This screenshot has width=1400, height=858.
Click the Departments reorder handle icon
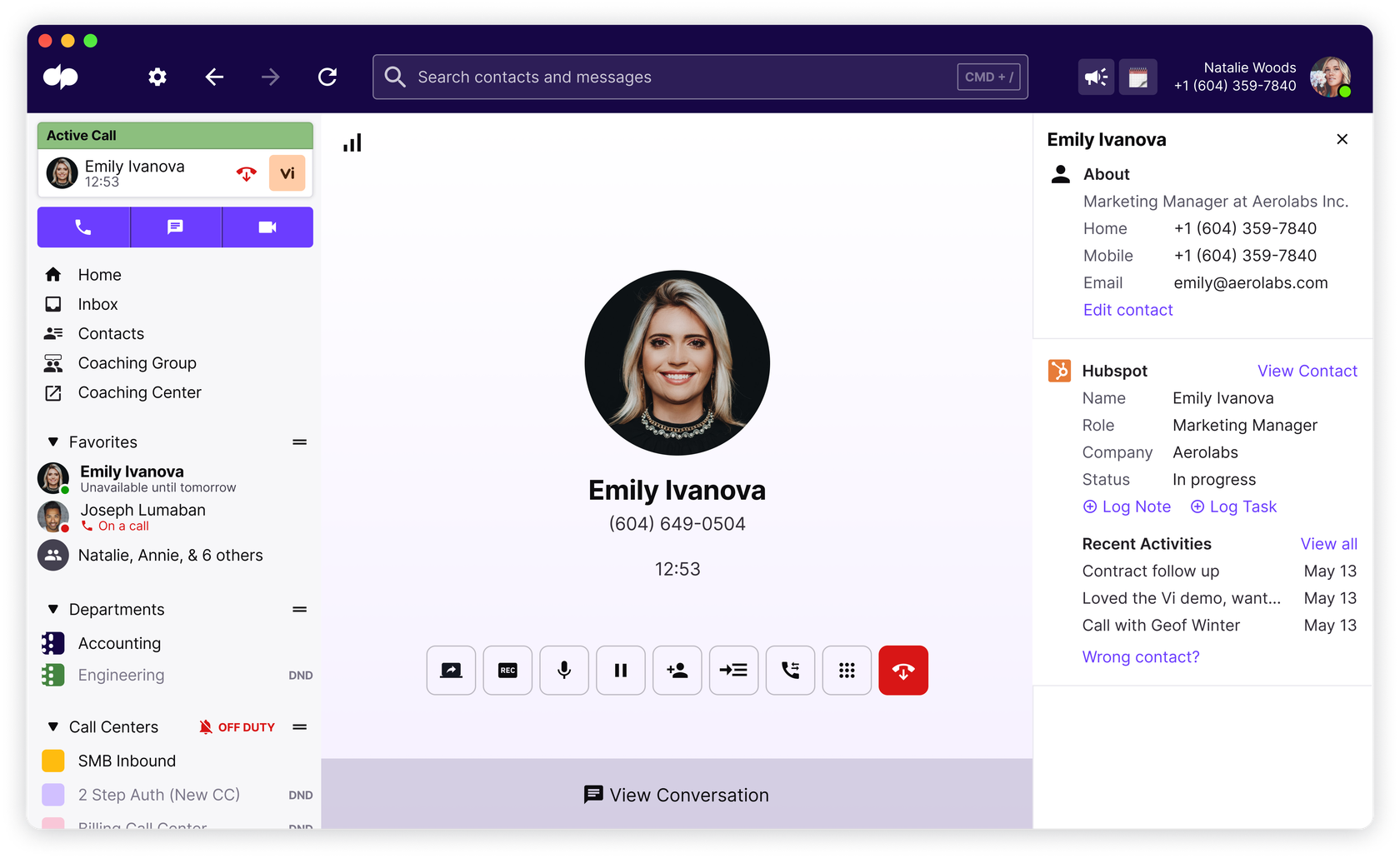click(300, 610)
